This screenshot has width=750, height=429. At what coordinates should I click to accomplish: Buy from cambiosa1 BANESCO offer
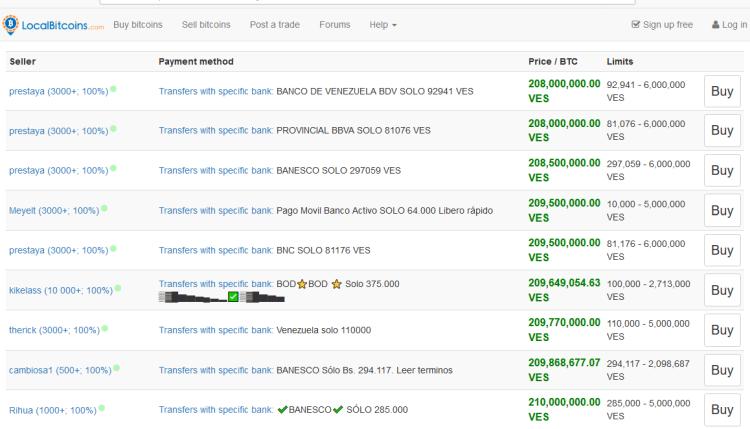point(722,370)
